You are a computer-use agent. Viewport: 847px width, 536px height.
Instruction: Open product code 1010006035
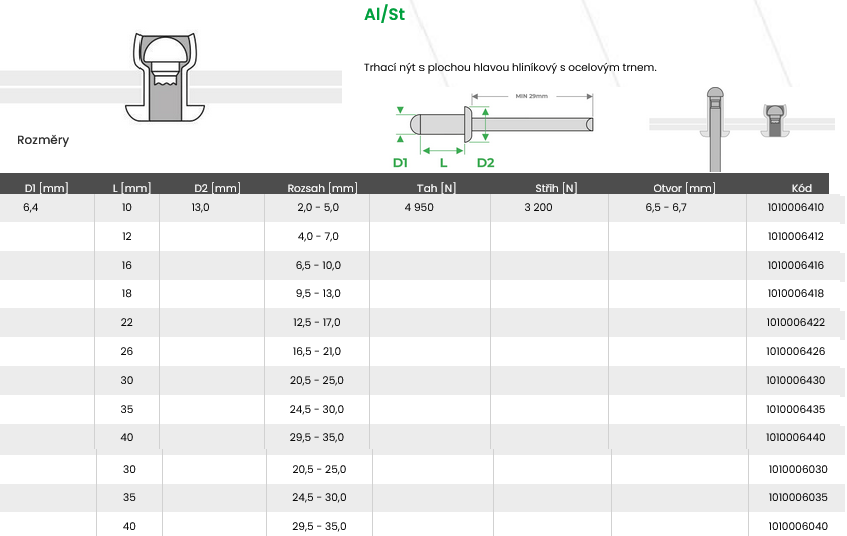click(797, 498)
